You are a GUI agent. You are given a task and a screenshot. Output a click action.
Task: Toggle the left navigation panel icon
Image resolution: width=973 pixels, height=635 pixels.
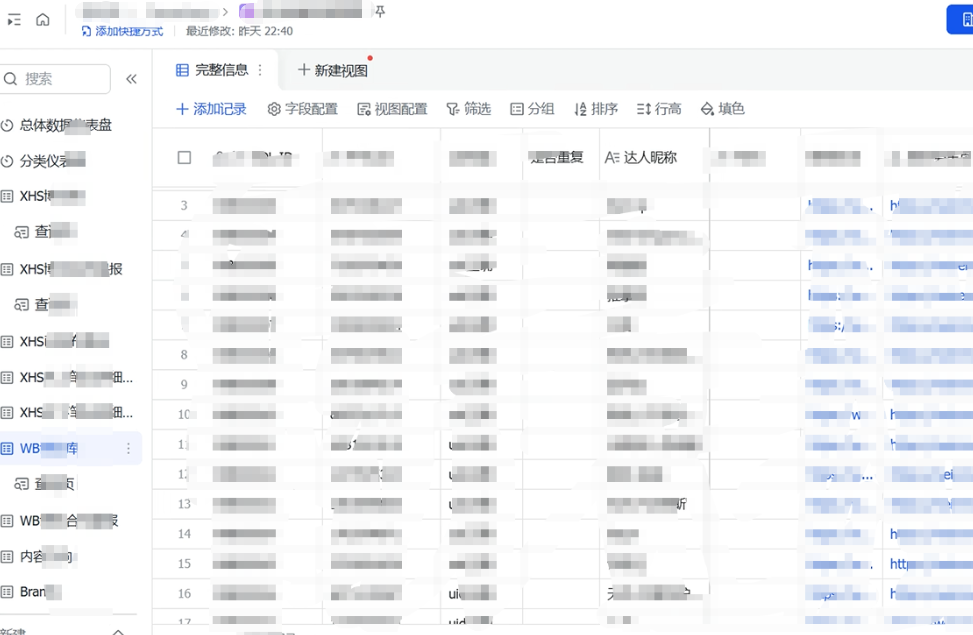tap(14, 20)
